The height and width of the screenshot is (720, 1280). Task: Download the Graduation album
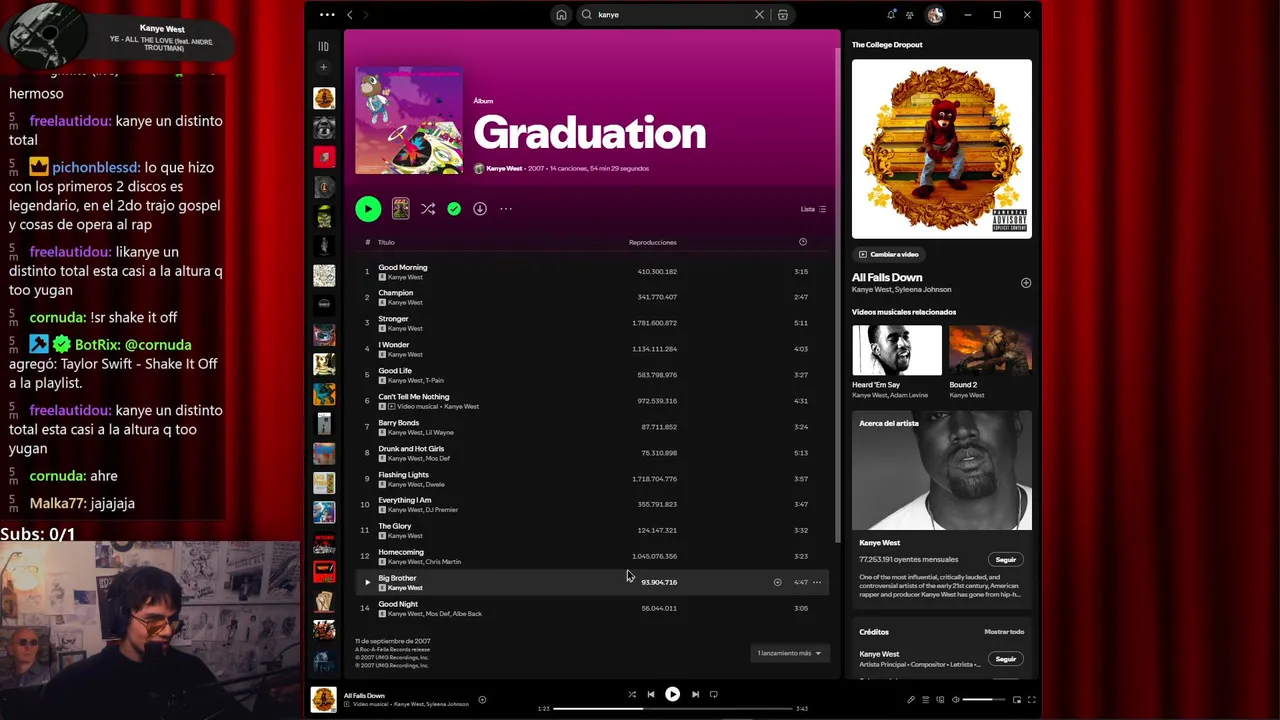click(480, 209)
